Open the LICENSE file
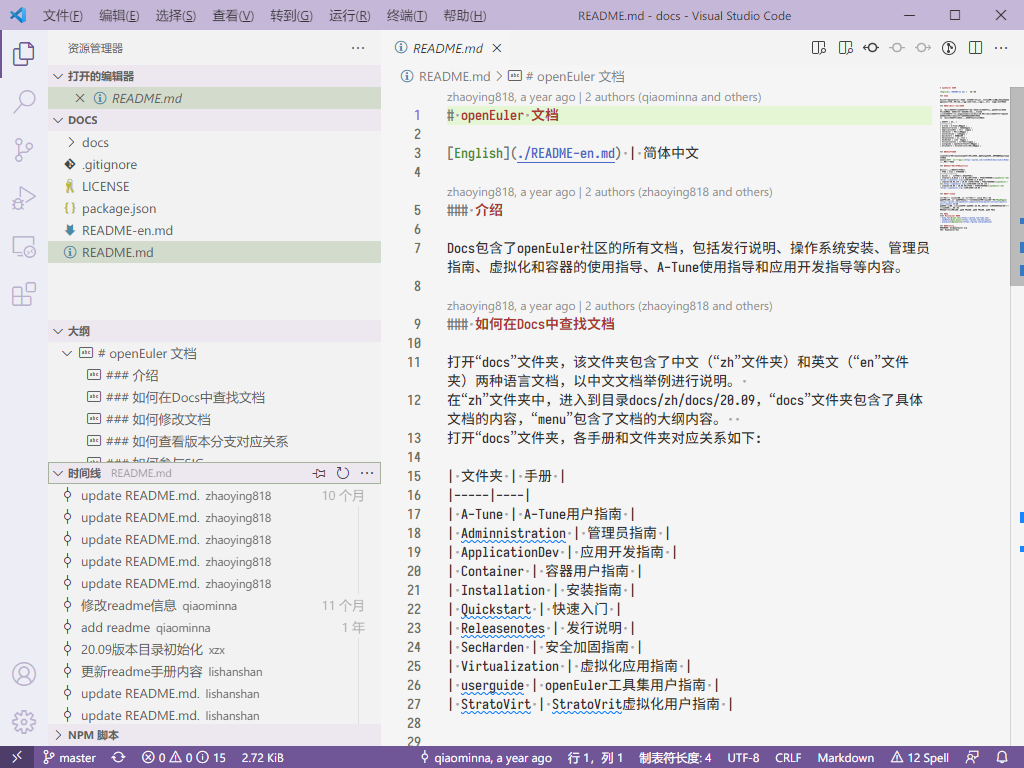 214,186
